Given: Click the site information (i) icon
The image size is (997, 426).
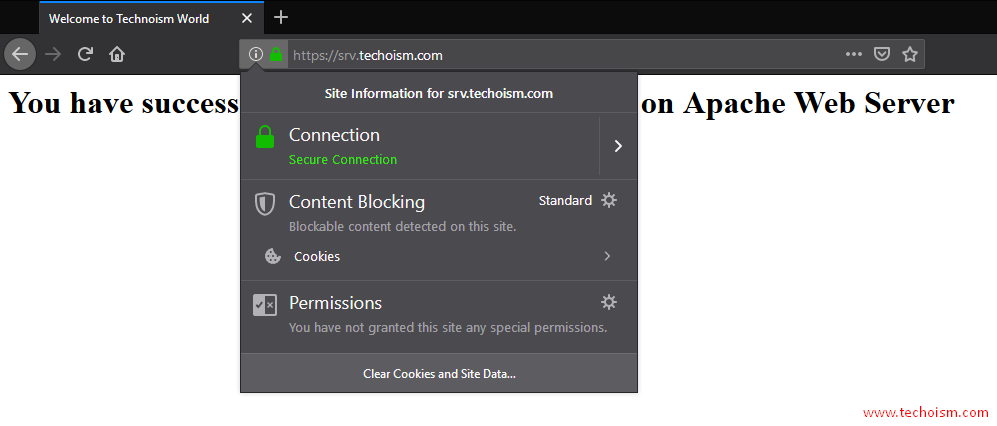Looking at the screenshot, I should point(256,55).
